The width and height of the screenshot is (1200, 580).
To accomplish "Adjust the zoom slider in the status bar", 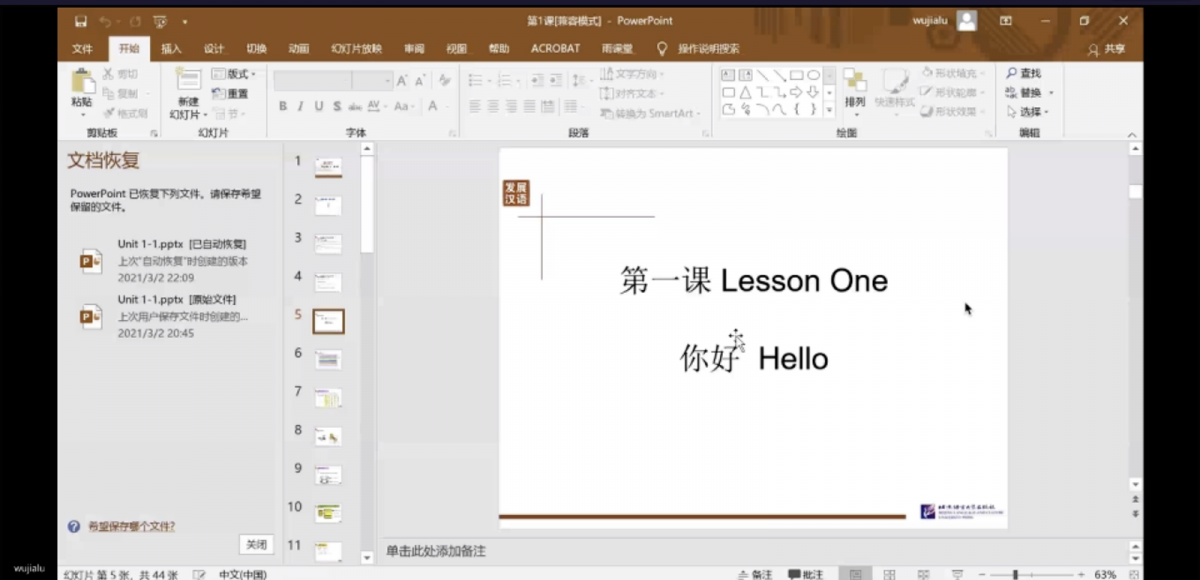I will click(x=1016, y=575).
